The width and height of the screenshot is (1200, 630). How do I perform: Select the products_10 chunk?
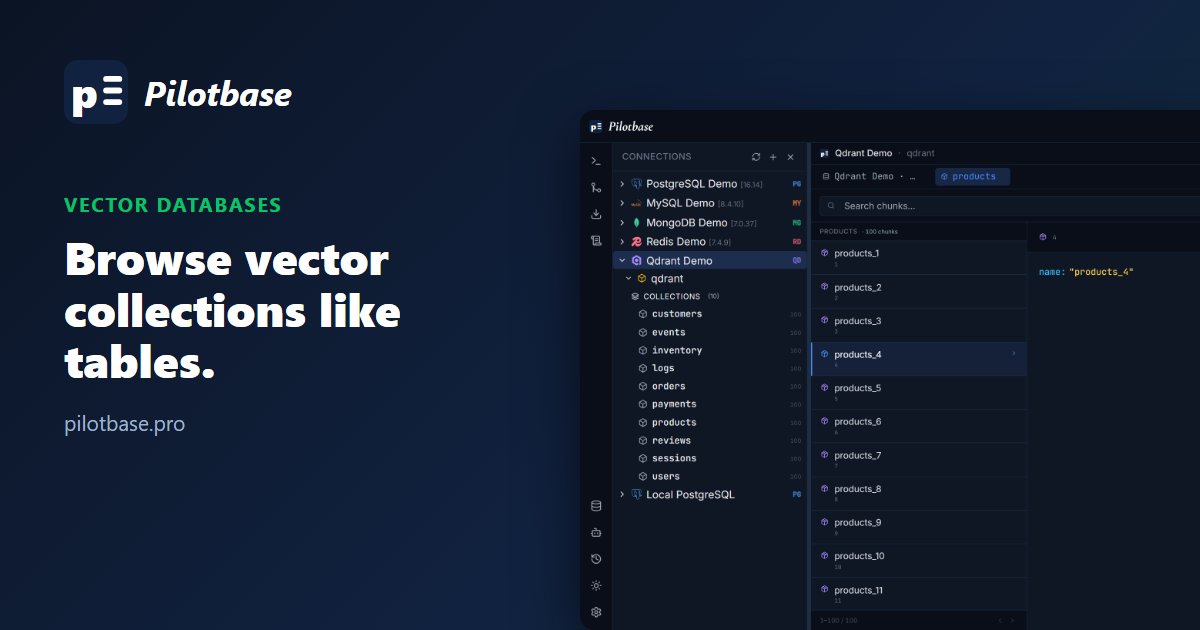tap(919, 560)
